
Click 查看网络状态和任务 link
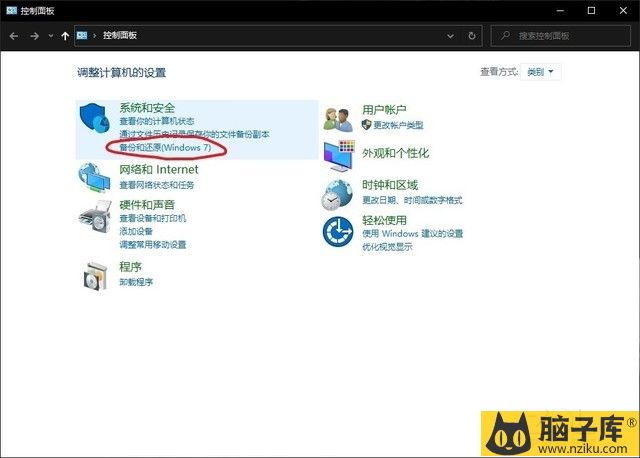point(157,185)
